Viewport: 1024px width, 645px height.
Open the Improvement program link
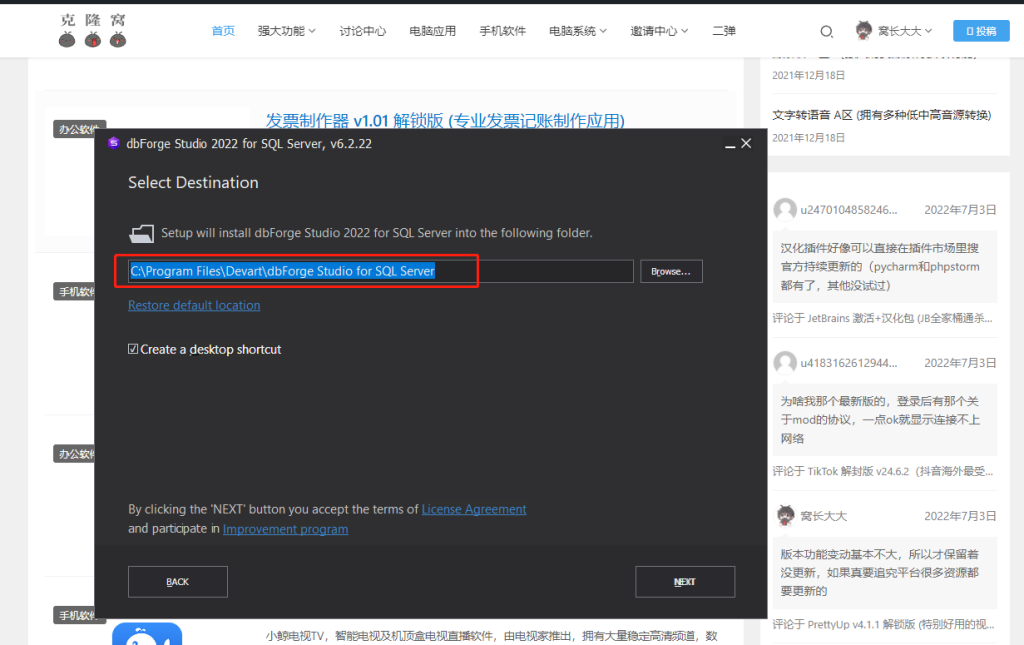pyautogui.click(x=285, y=529)
